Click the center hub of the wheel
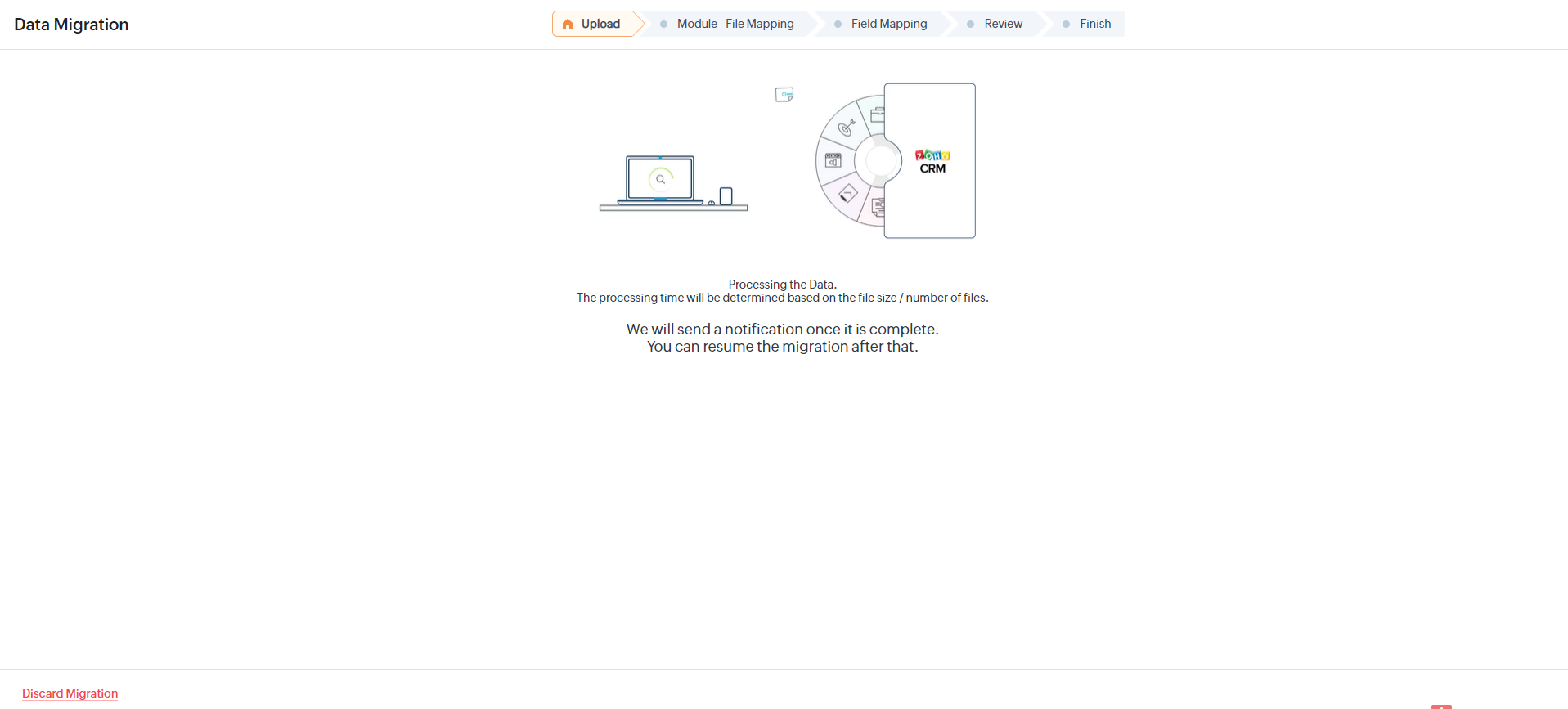 (878, 161)
